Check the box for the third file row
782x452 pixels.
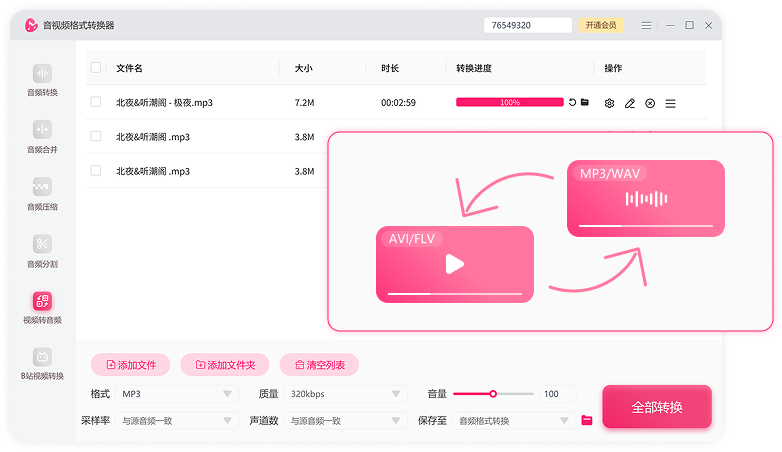[x=96, y=171]
